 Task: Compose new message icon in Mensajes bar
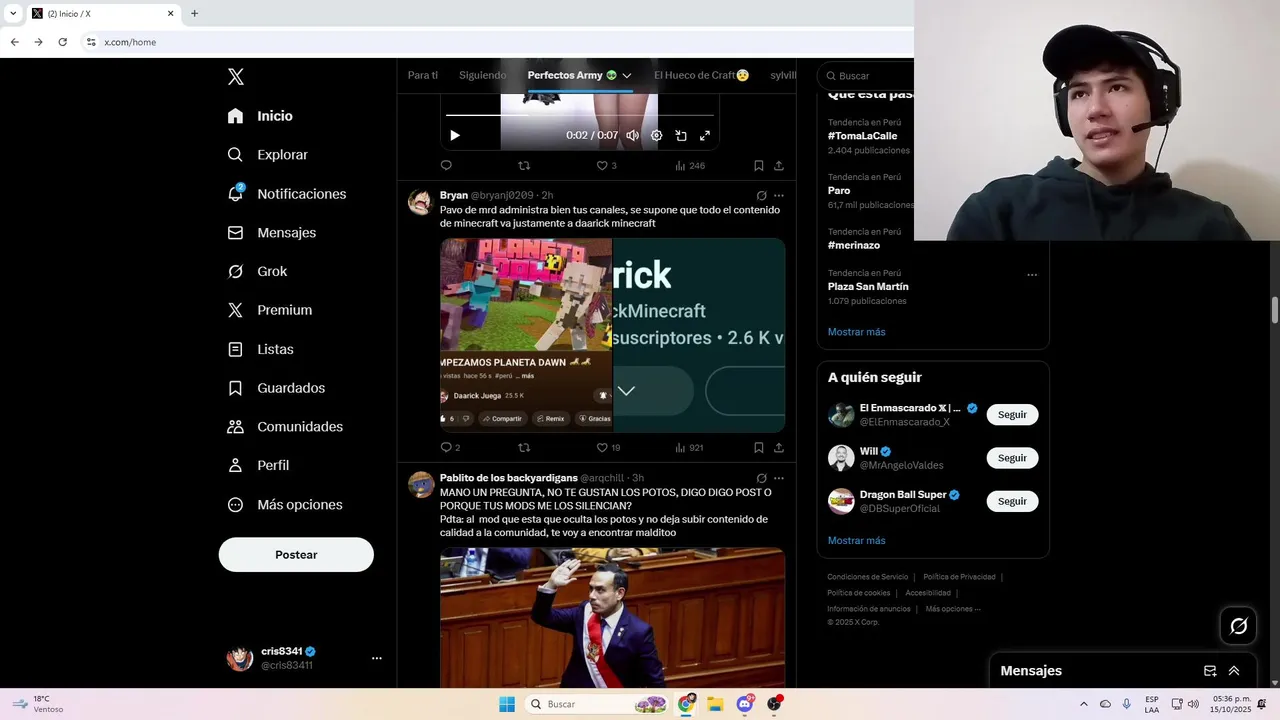click(1210, 671)
